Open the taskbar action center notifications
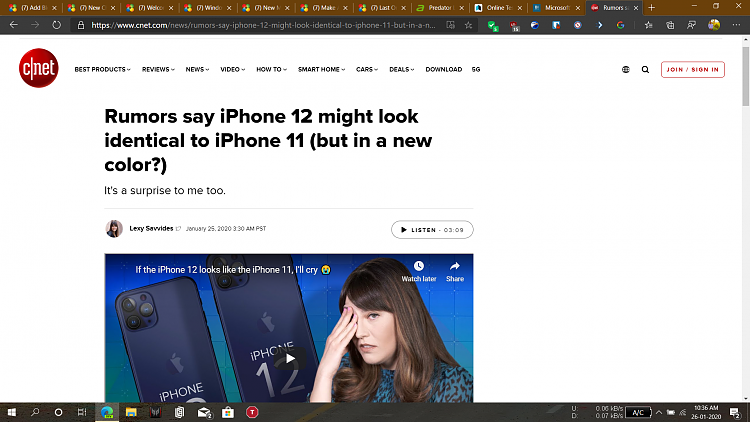Image resolution: width=750 pixels, height=422 pixels. coord(735,412)
